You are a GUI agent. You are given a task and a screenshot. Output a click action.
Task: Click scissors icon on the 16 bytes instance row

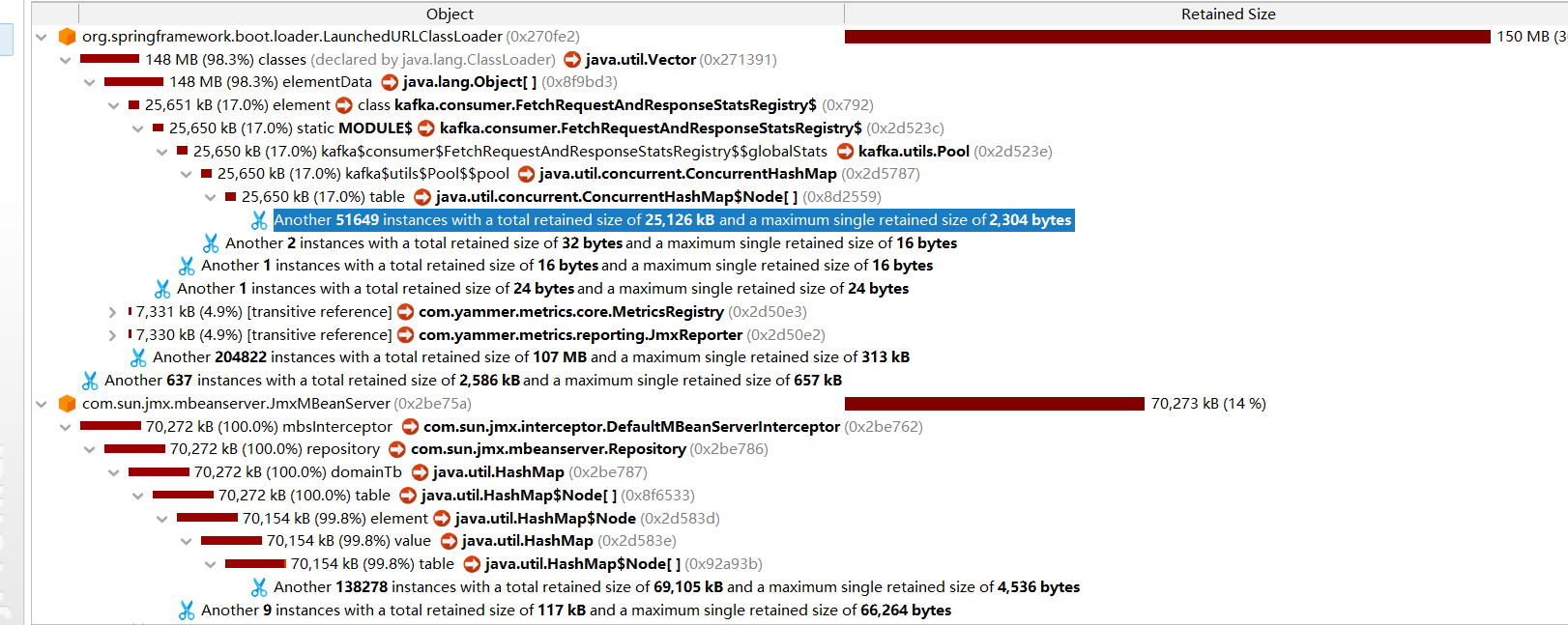pos(187,266)
